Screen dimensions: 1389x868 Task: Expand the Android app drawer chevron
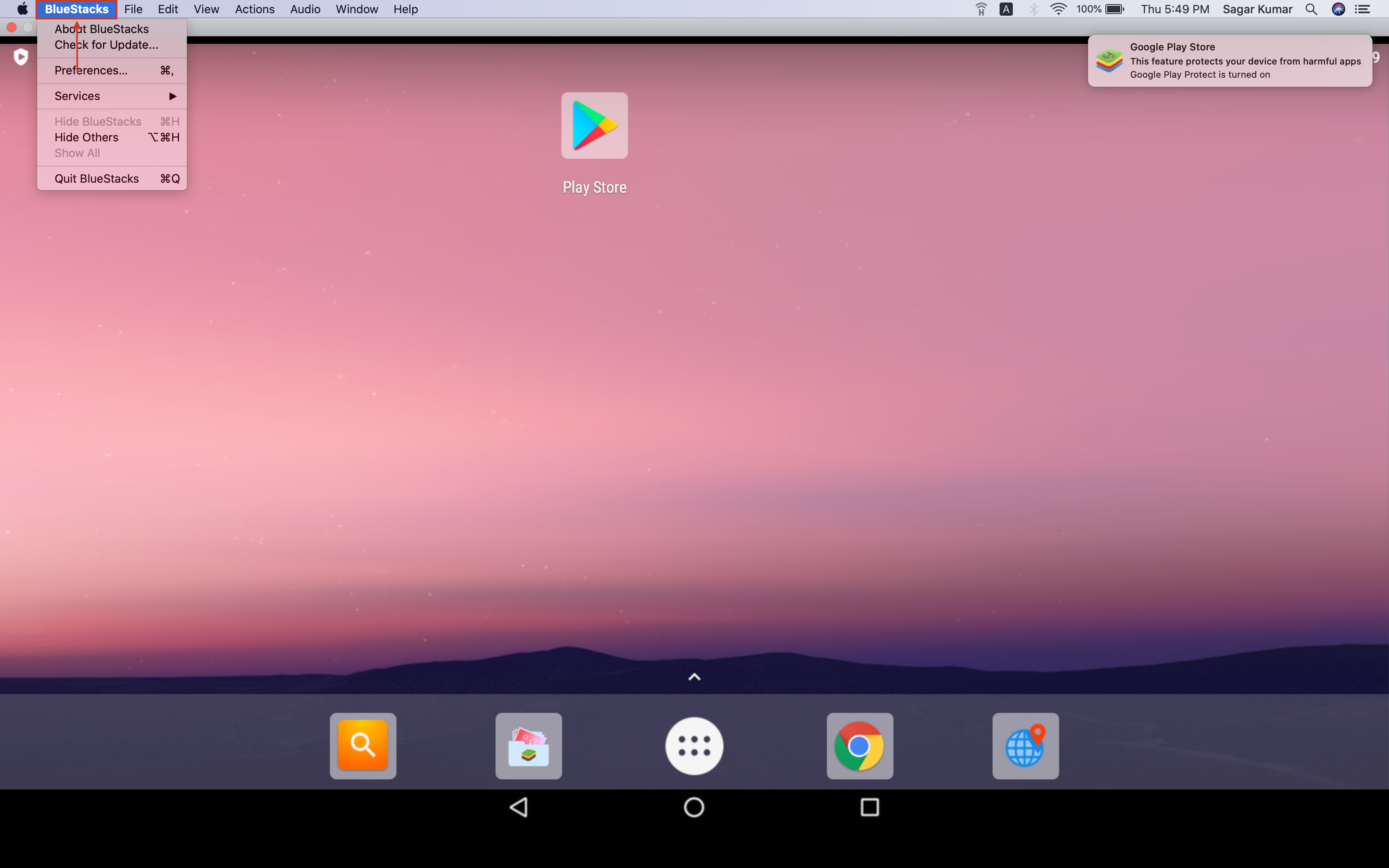point(694,675)
